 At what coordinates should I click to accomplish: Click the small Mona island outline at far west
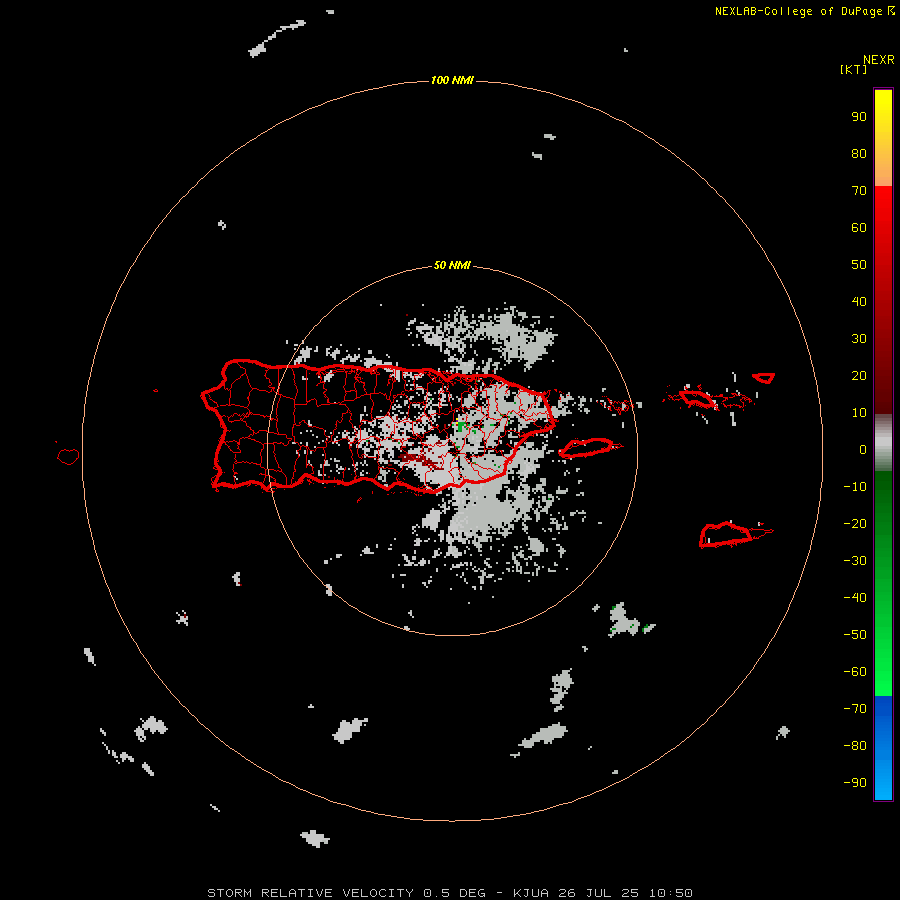point(68,456)
